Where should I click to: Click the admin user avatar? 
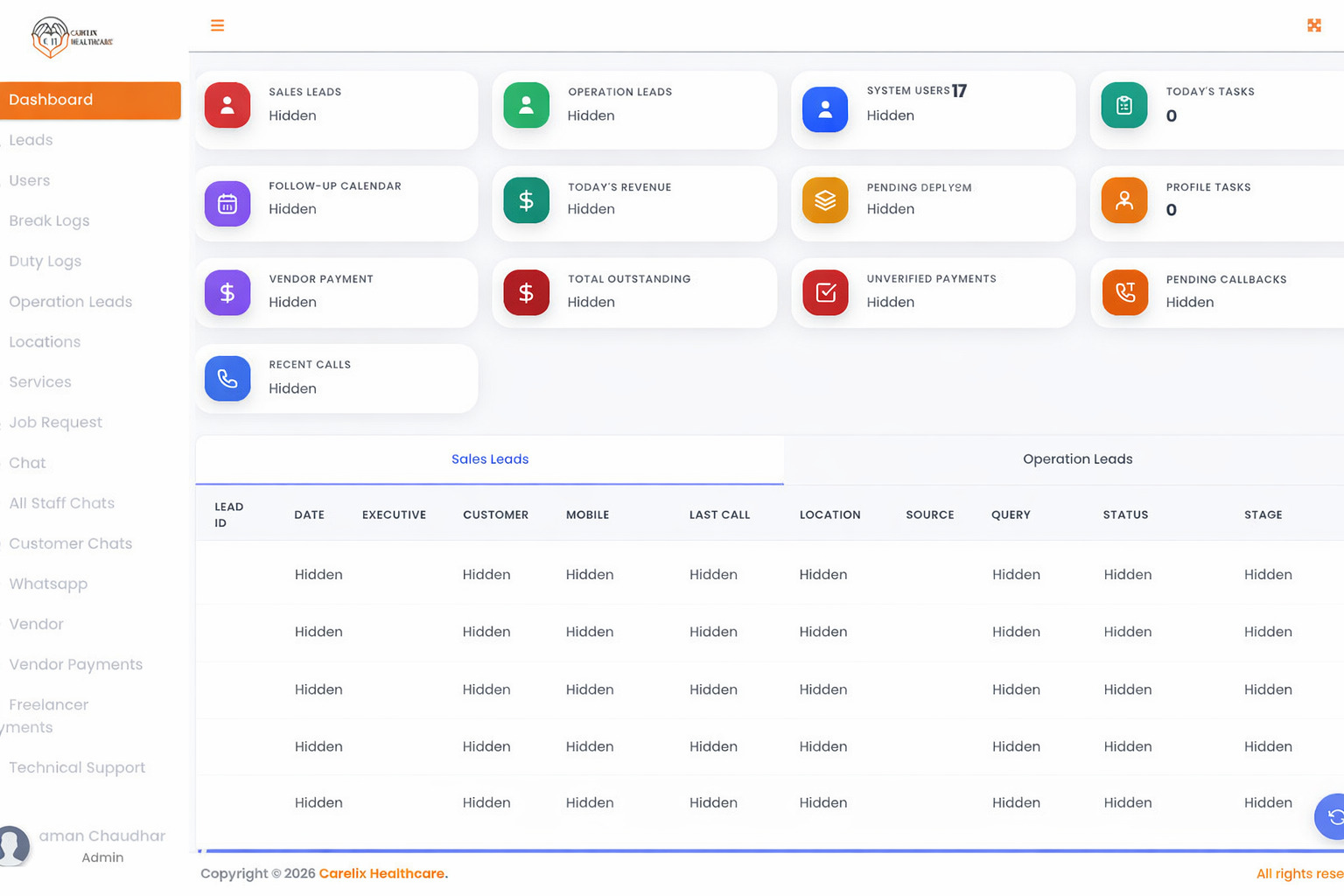(14, 845)
